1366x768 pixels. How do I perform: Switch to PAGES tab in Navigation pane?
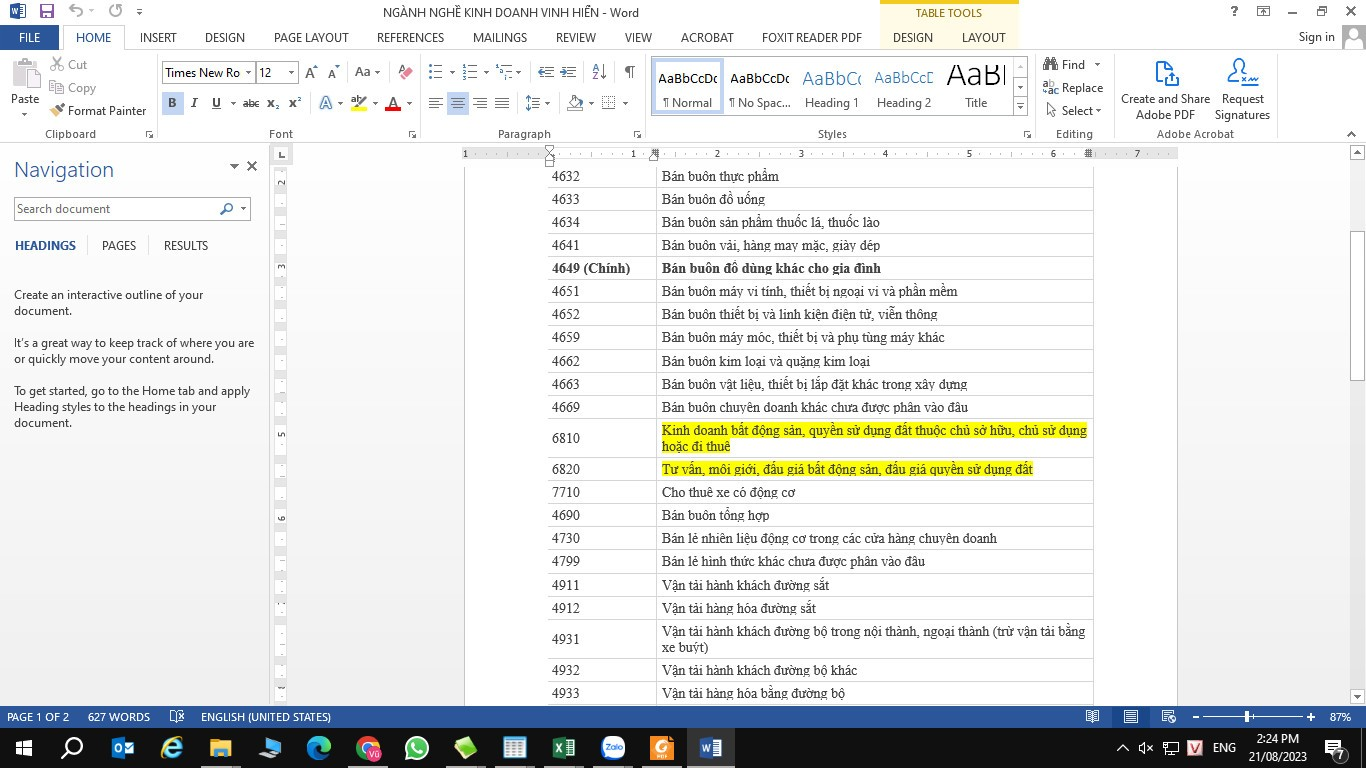click(x=119, y=245)
